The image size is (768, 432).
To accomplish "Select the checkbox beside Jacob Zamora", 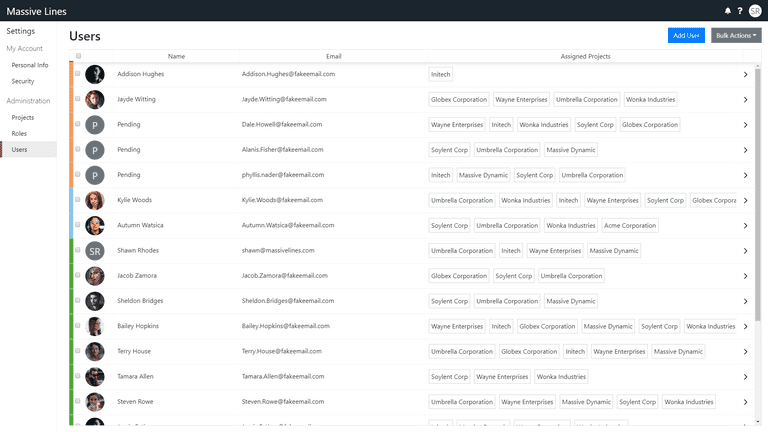I will (77, 275).
